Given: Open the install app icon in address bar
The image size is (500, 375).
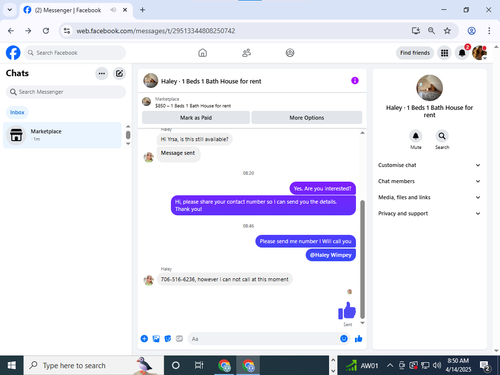Looking at the screenshot, I should pyautogui.click(x=415, y=31).
